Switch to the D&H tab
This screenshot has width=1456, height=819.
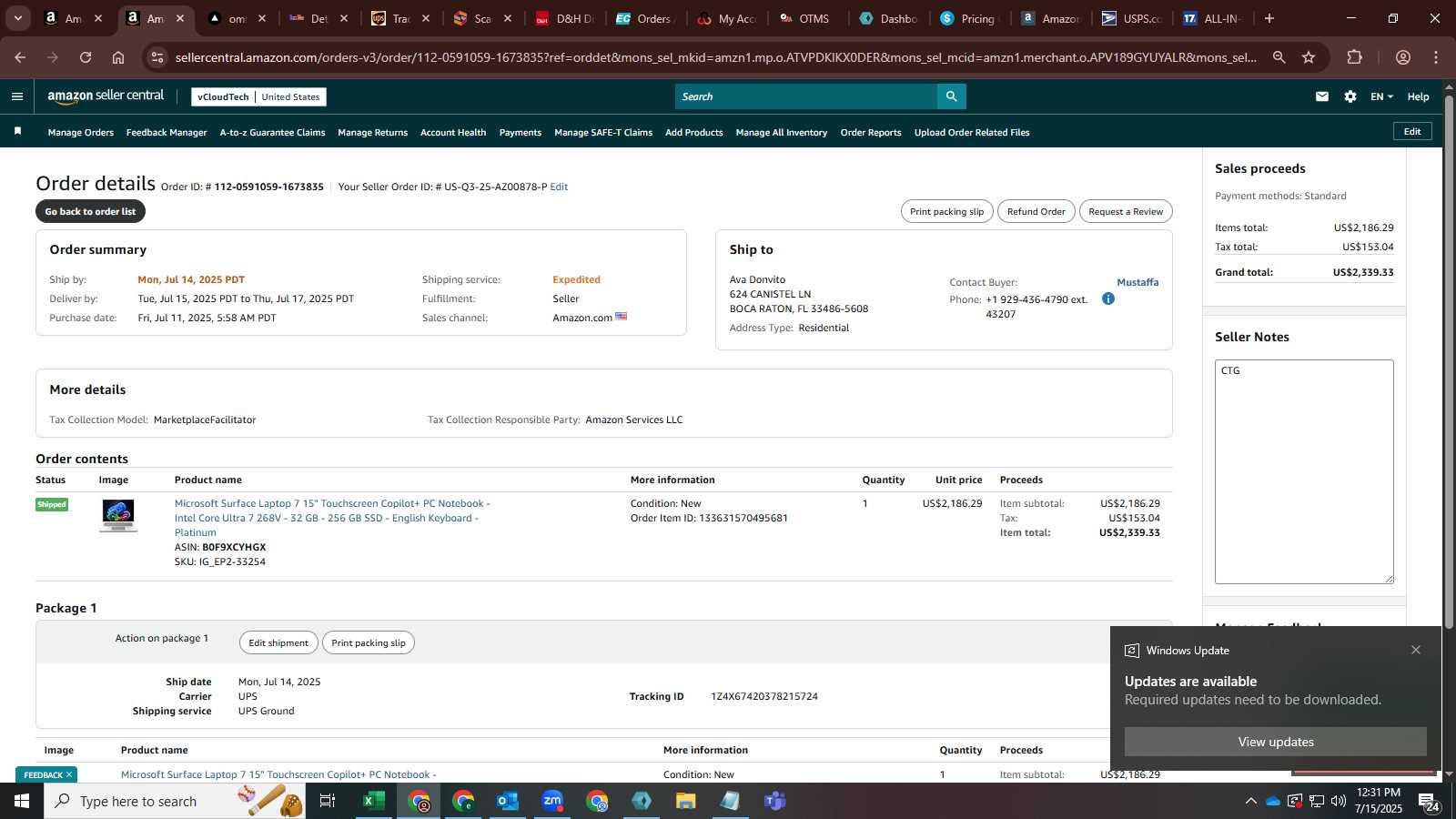[x=564, y=18]
